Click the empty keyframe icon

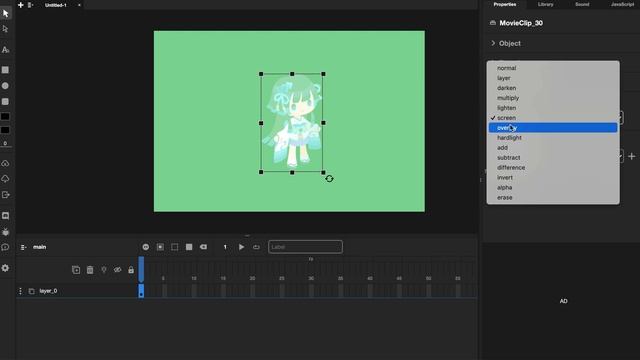point(175,247)
